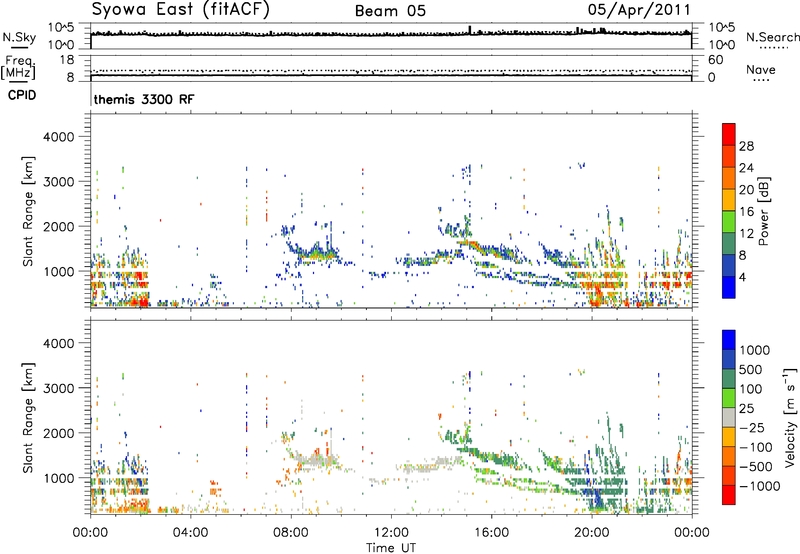Click the 'Beam 05' label
Screen dimensions: 800x554
(390, 11)
